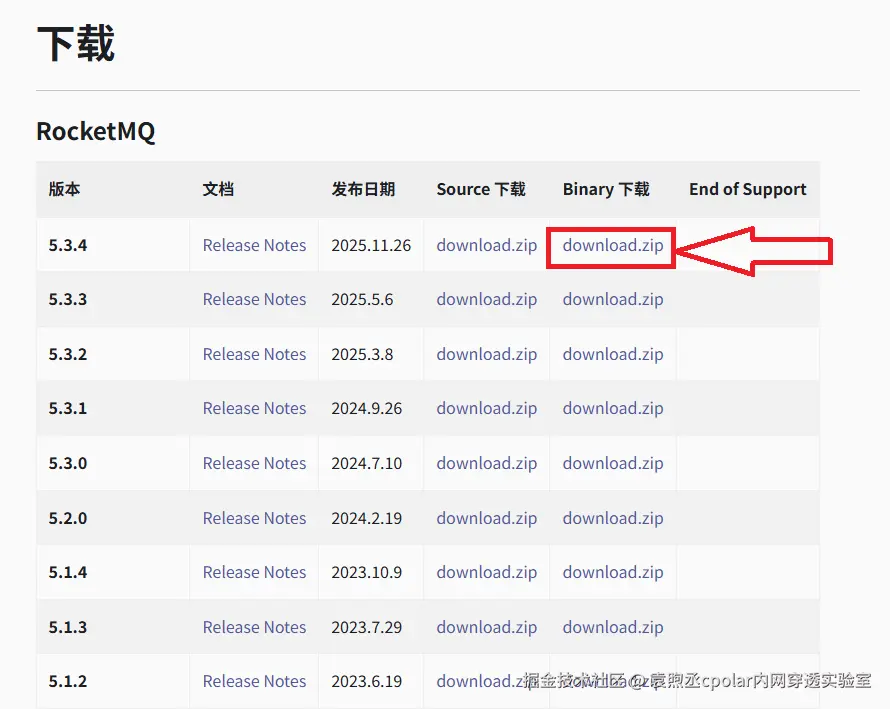
Task: Download source zip for version 5.1.3
Action: pyautogui.click(x=486, y=627)
